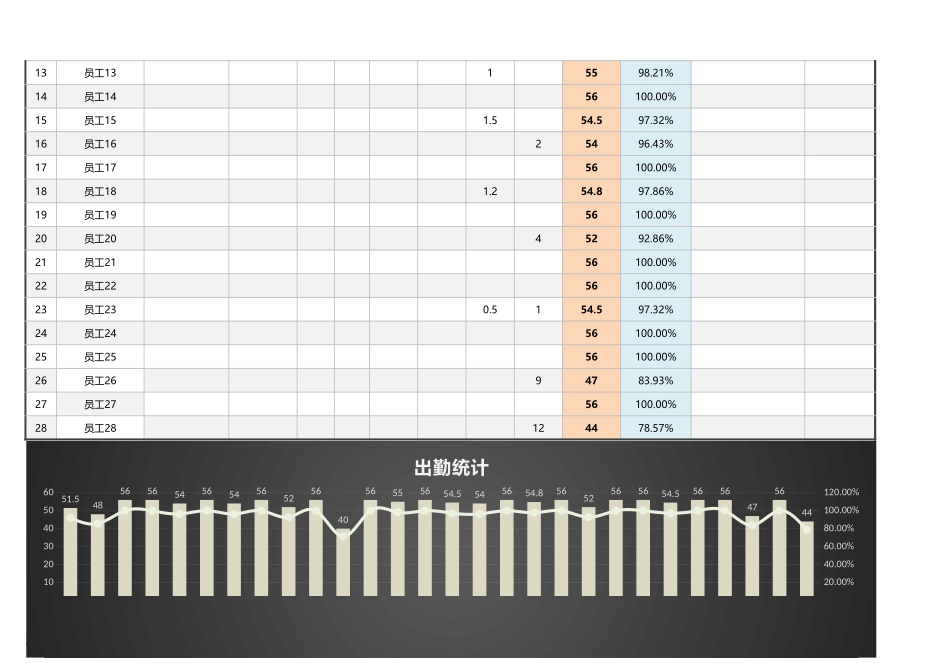Viewport: 950px width, 672px height.
Task: Click the 0.5 cell in the 员工23 row
Action: coord(489,309)
